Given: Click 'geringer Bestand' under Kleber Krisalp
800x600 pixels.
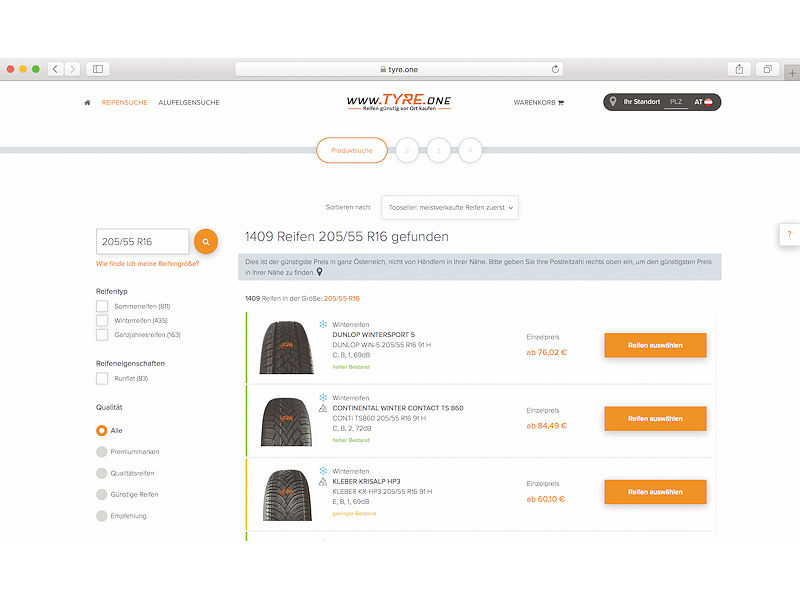Looking at the screenshot, I should click(354, 514).
